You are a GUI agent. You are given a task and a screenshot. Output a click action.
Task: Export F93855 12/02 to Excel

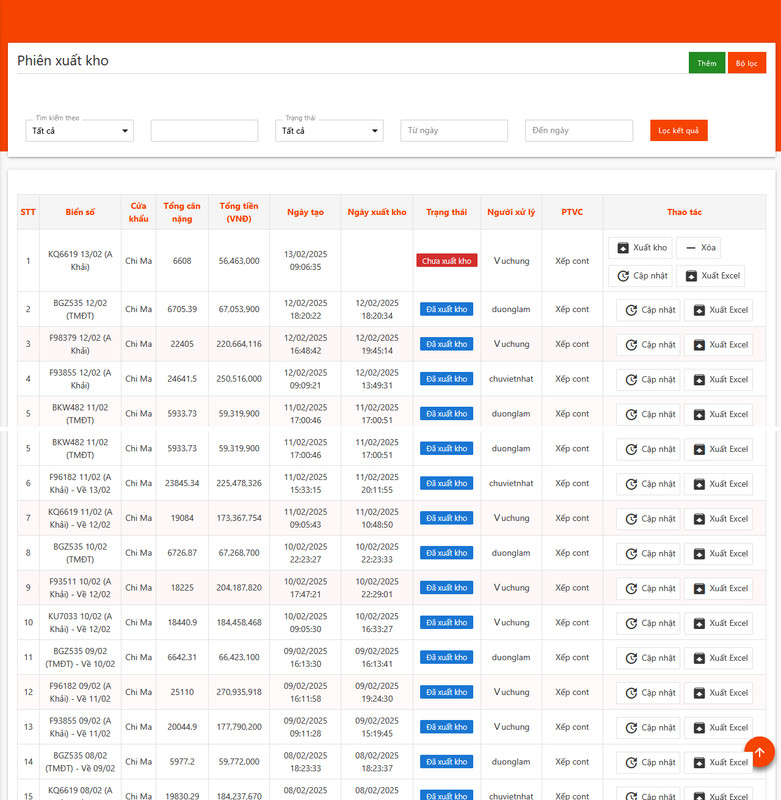[x=718, y=380]
